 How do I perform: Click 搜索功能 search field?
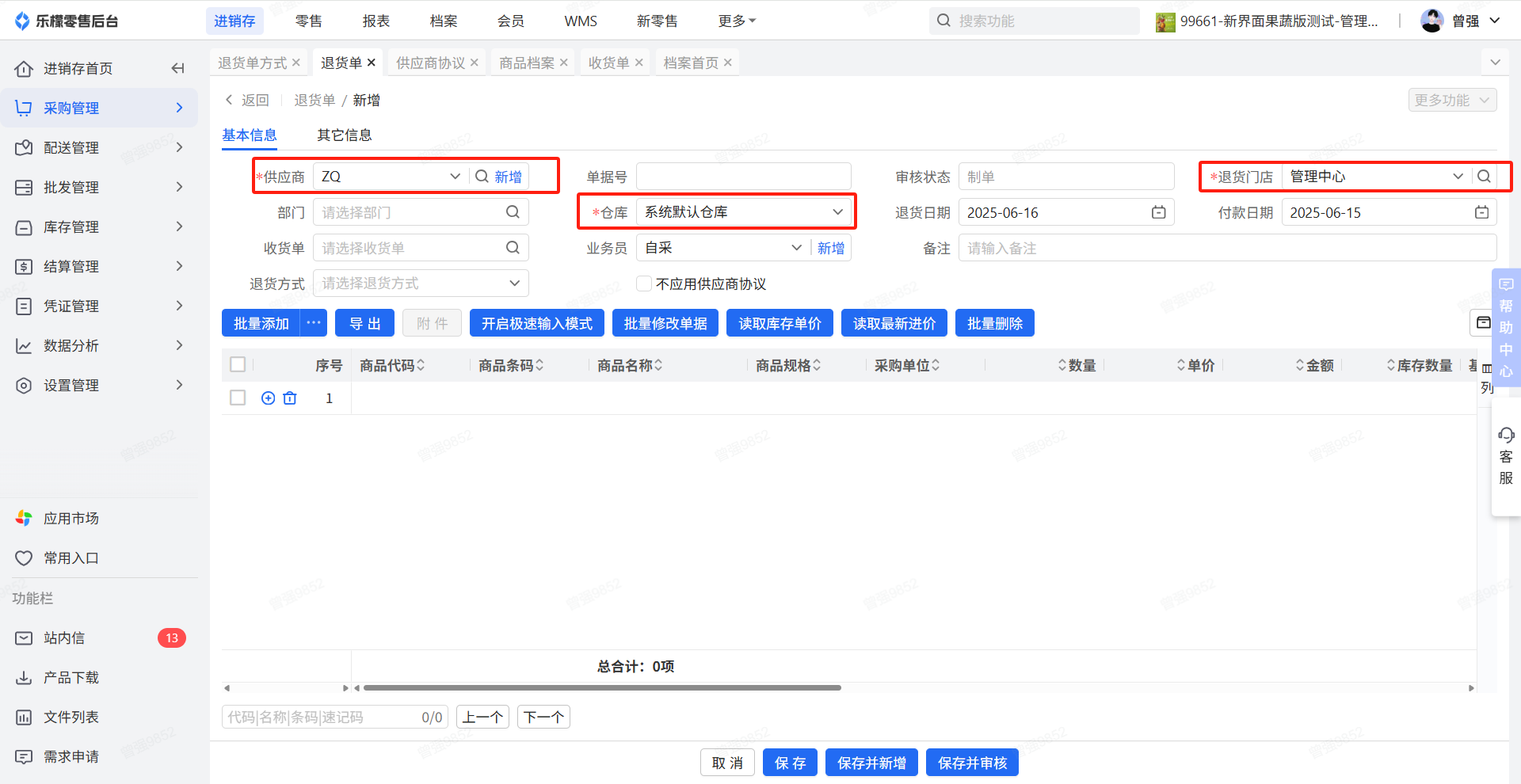[1035, 21]
